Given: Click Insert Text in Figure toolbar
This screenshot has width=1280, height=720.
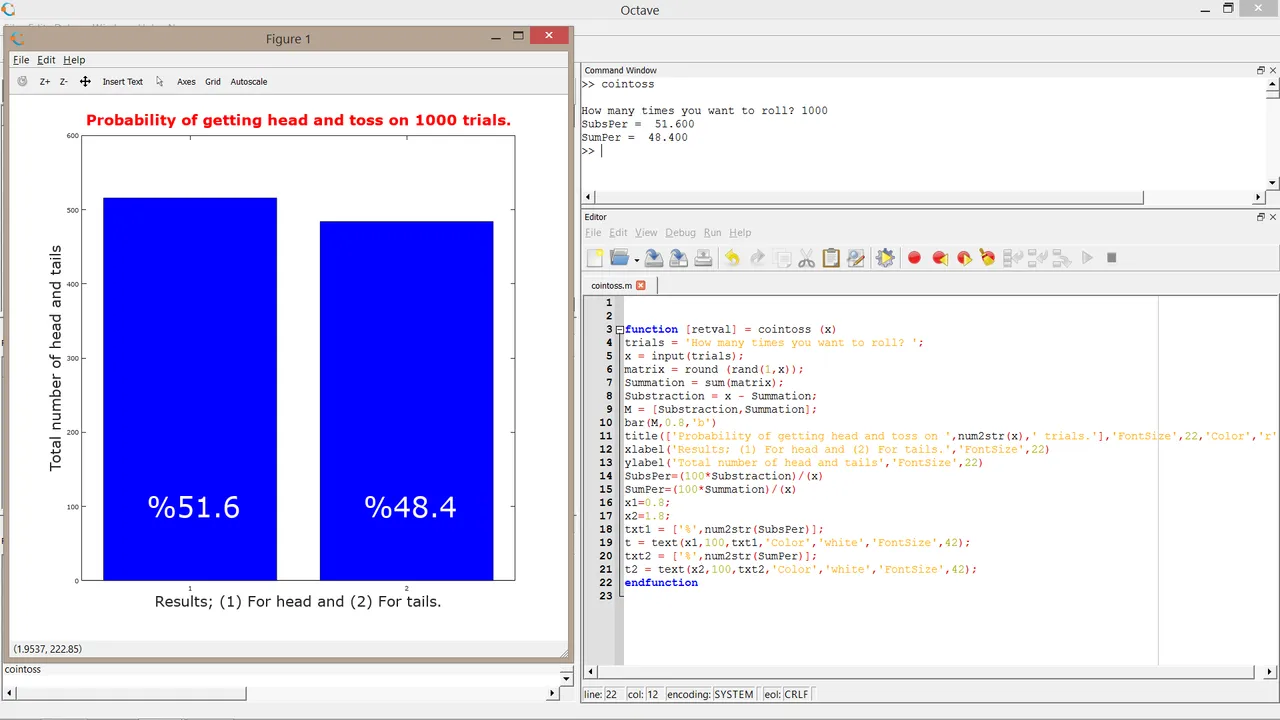Looking at the screenshot, I should click(122, 82).
